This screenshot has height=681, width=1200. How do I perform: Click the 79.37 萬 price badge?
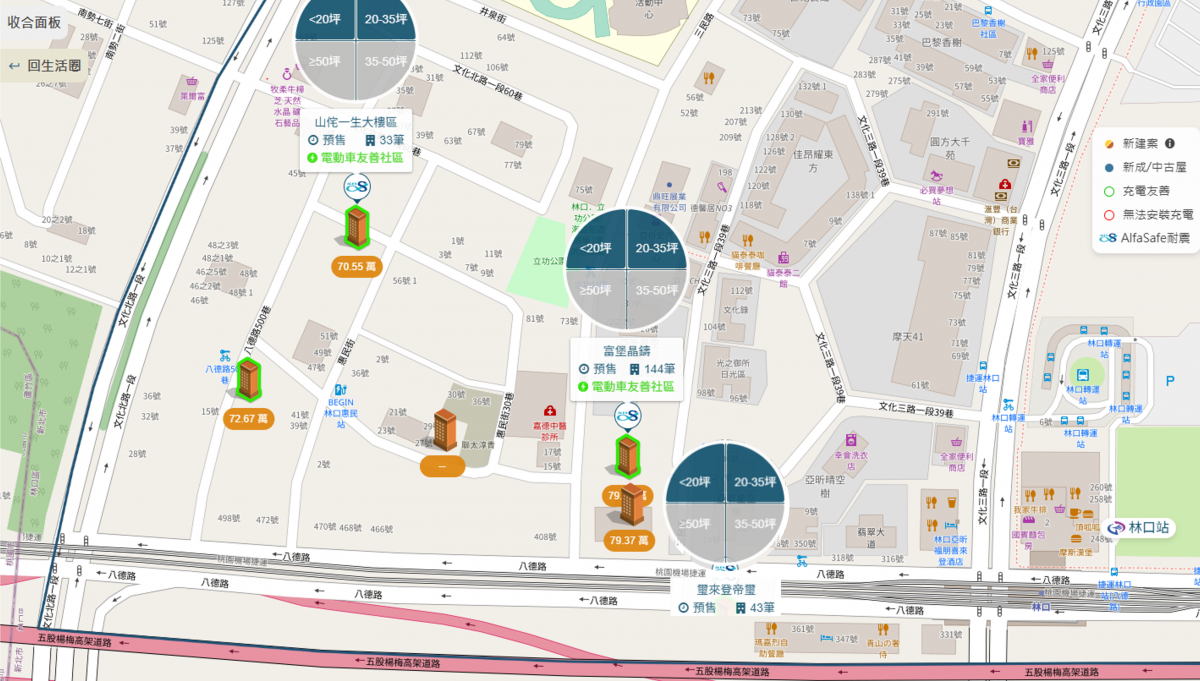[630, 541]
